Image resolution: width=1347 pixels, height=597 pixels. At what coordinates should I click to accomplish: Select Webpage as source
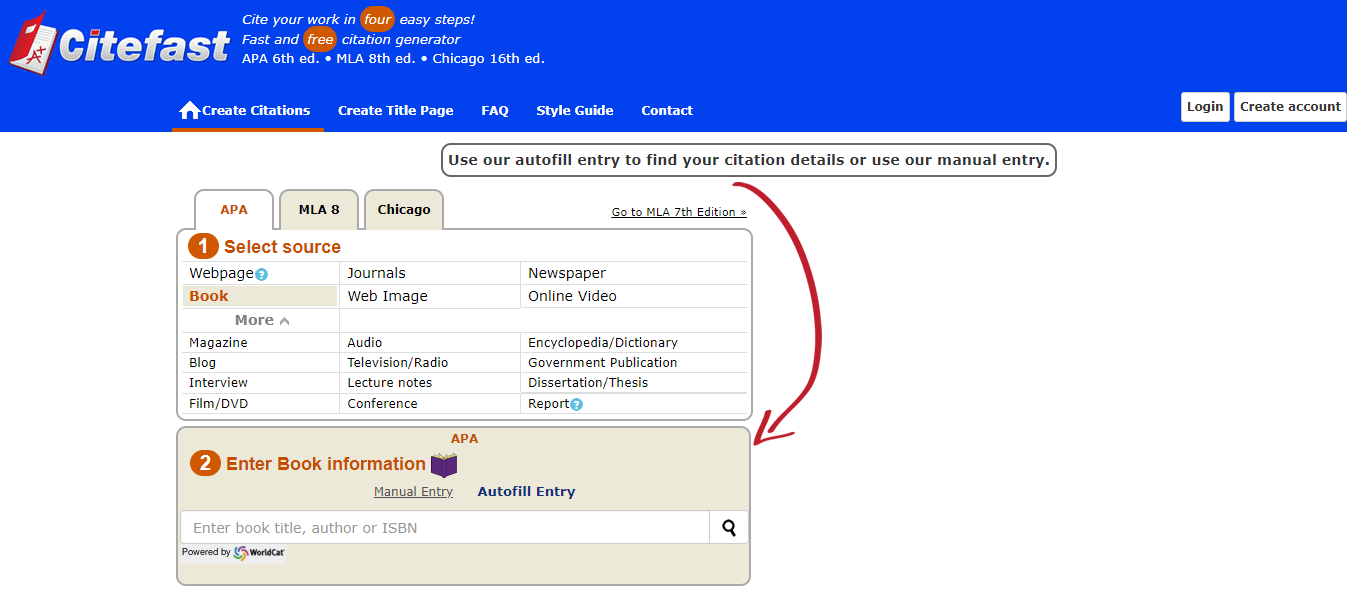(x=222, y=273)
